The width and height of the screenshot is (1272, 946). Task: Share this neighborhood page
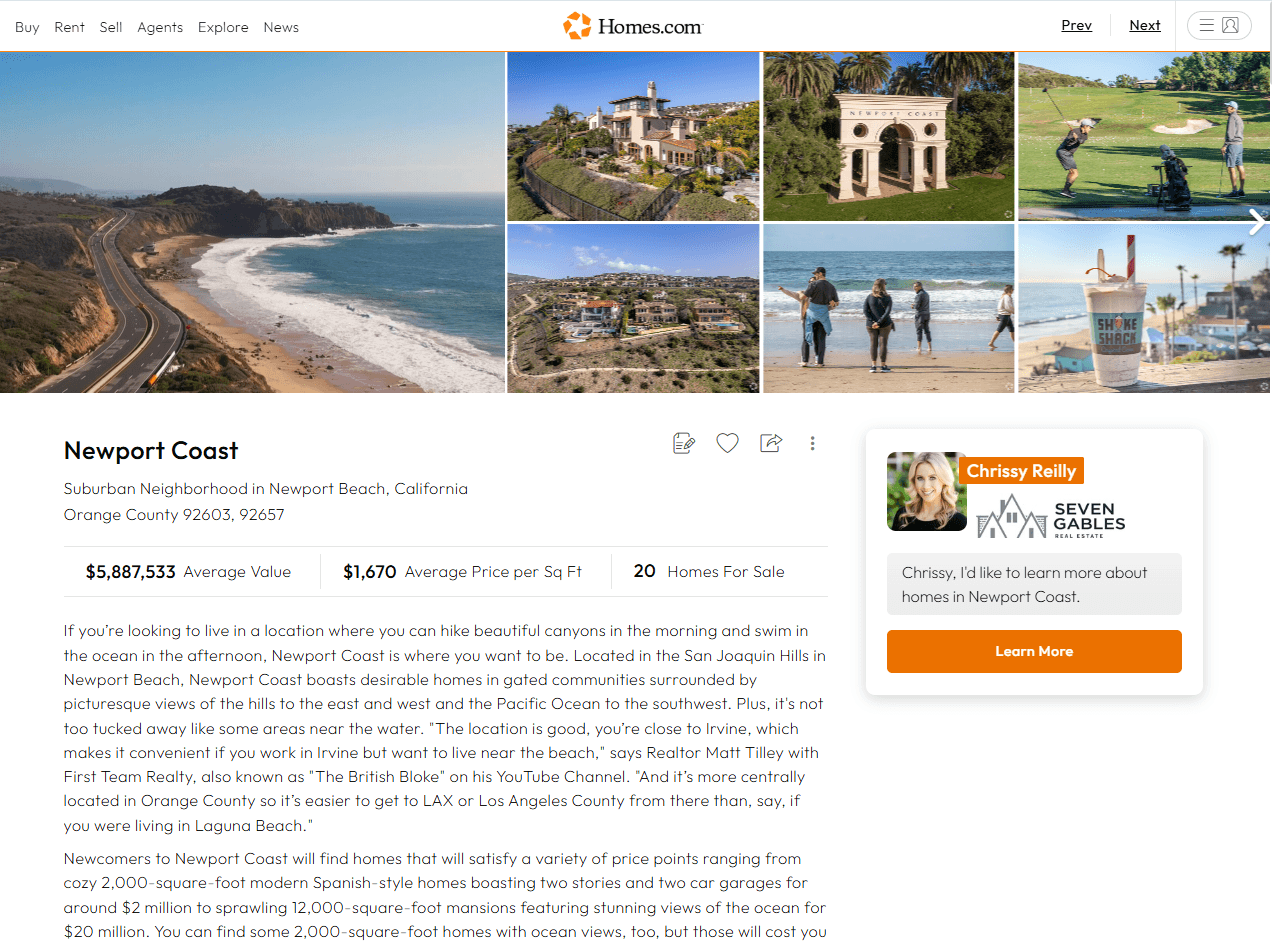771,443
